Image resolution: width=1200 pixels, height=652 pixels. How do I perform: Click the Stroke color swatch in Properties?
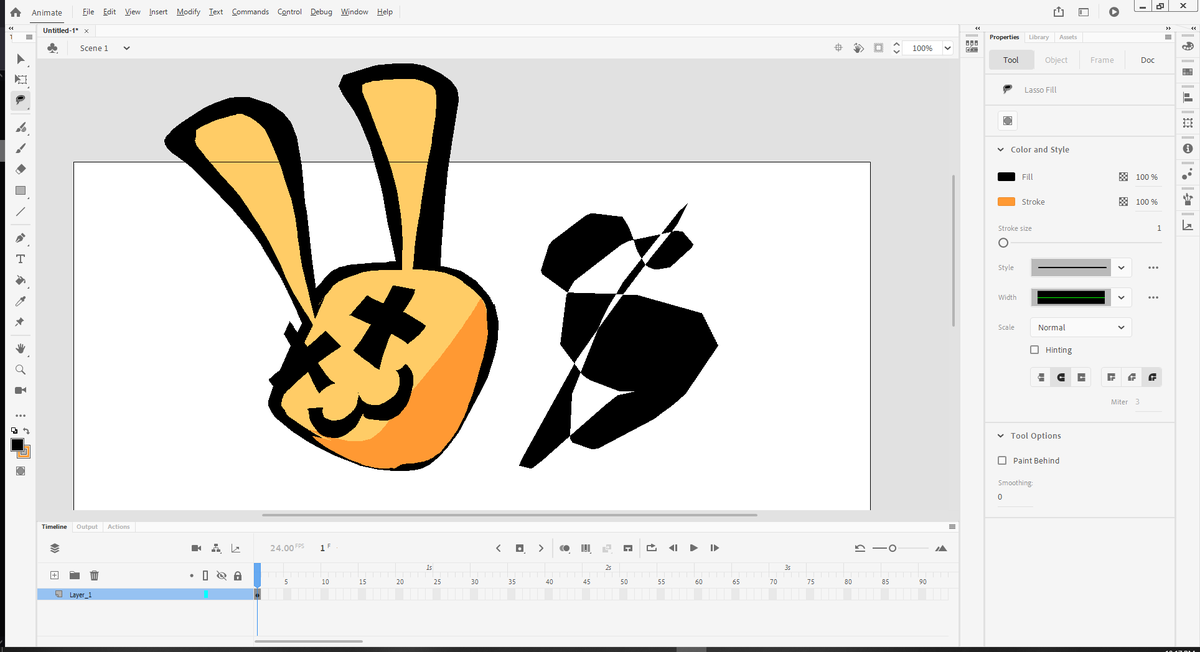(x=1006, y=202)
